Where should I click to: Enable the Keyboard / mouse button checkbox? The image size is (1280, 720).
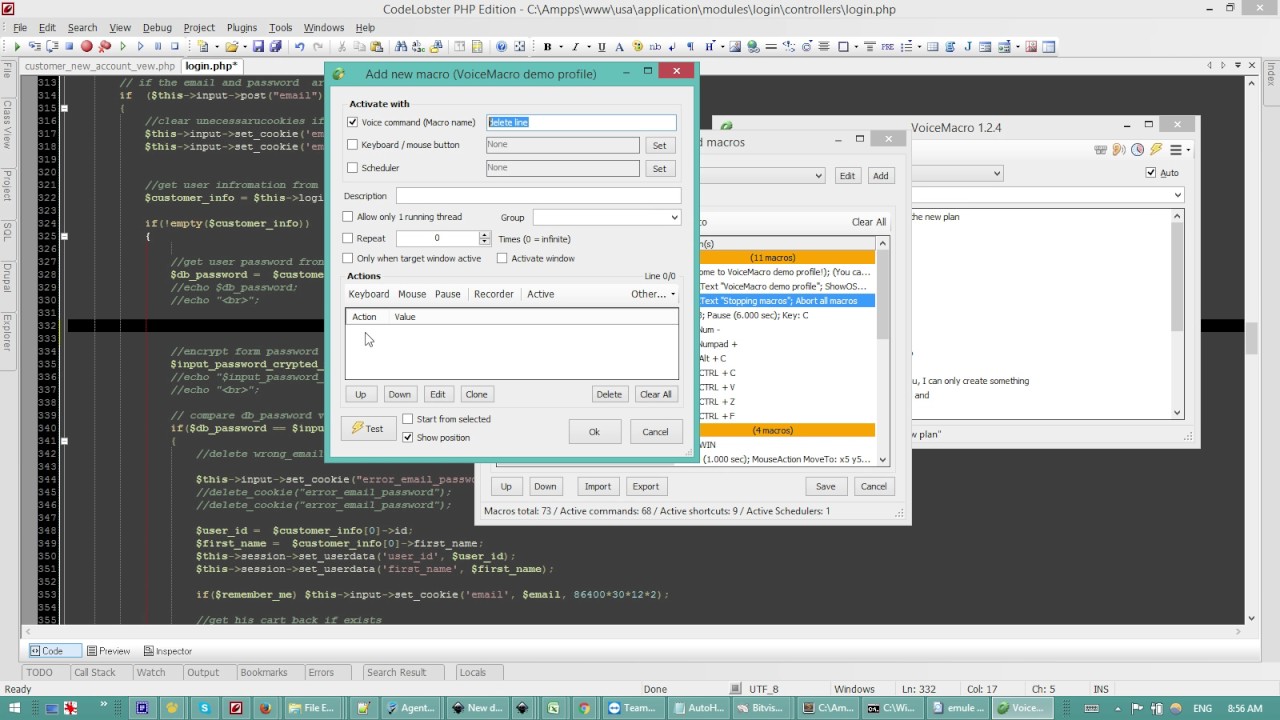tap(352, 145)
